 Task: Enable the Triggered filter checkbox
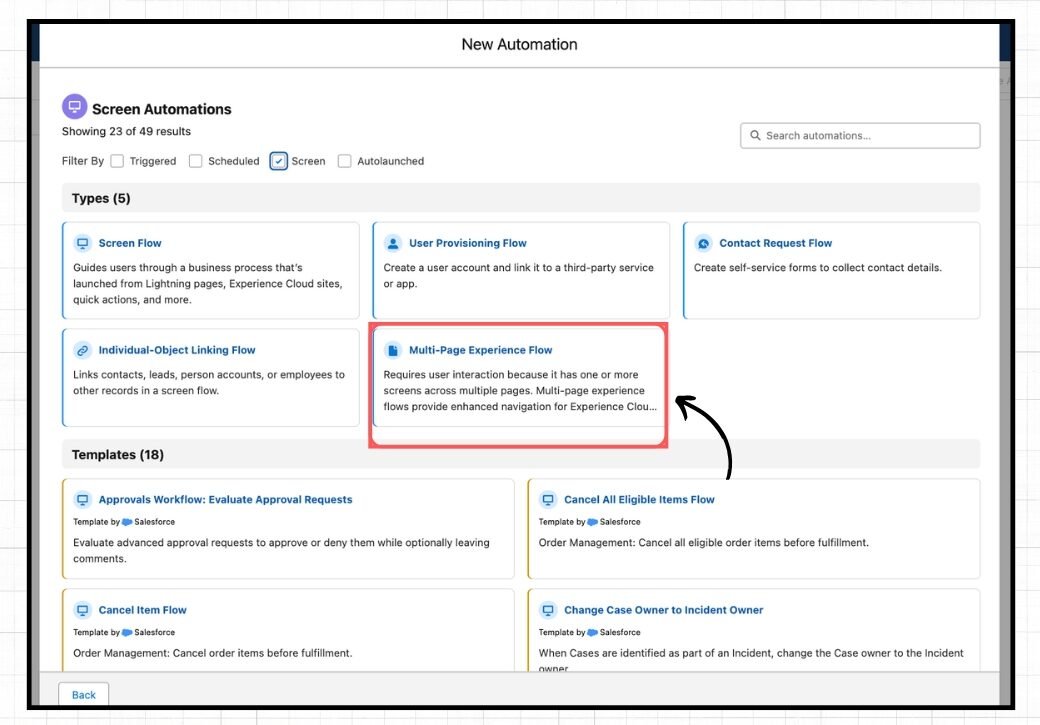(118, 161)
